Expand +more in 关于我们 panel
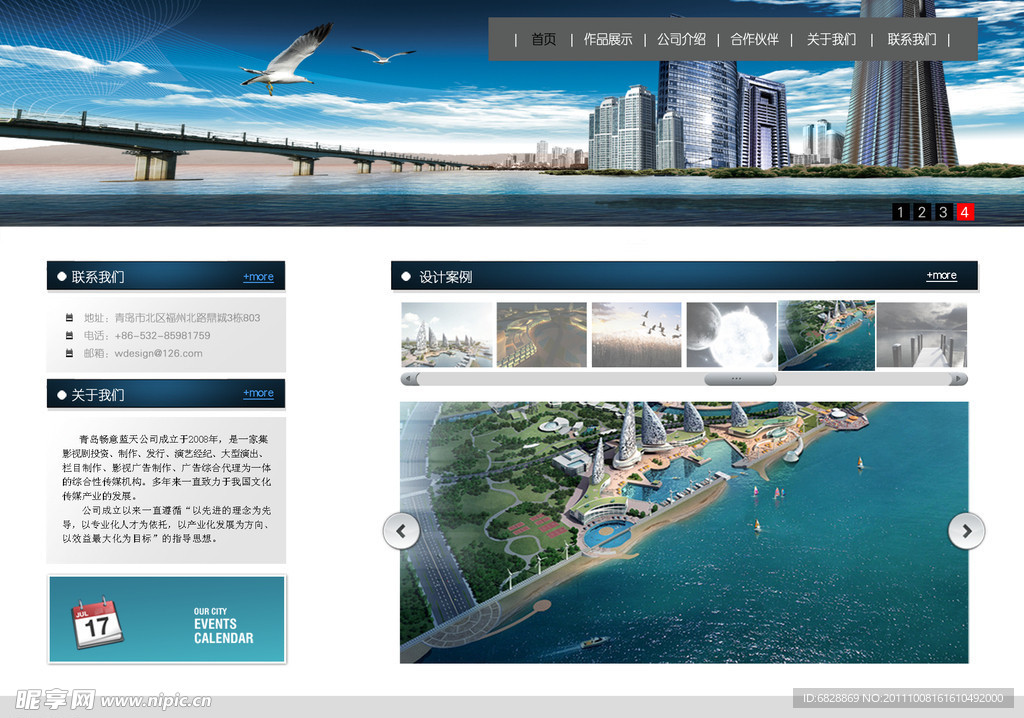Image resolution: width=1024 pixels, height=718 pixels. (258, 394)
